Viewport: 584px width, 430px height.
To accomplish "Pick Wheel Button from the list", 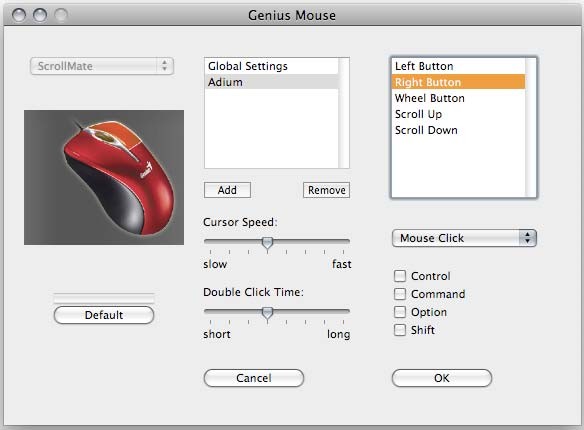I will [x=458, y=98].
